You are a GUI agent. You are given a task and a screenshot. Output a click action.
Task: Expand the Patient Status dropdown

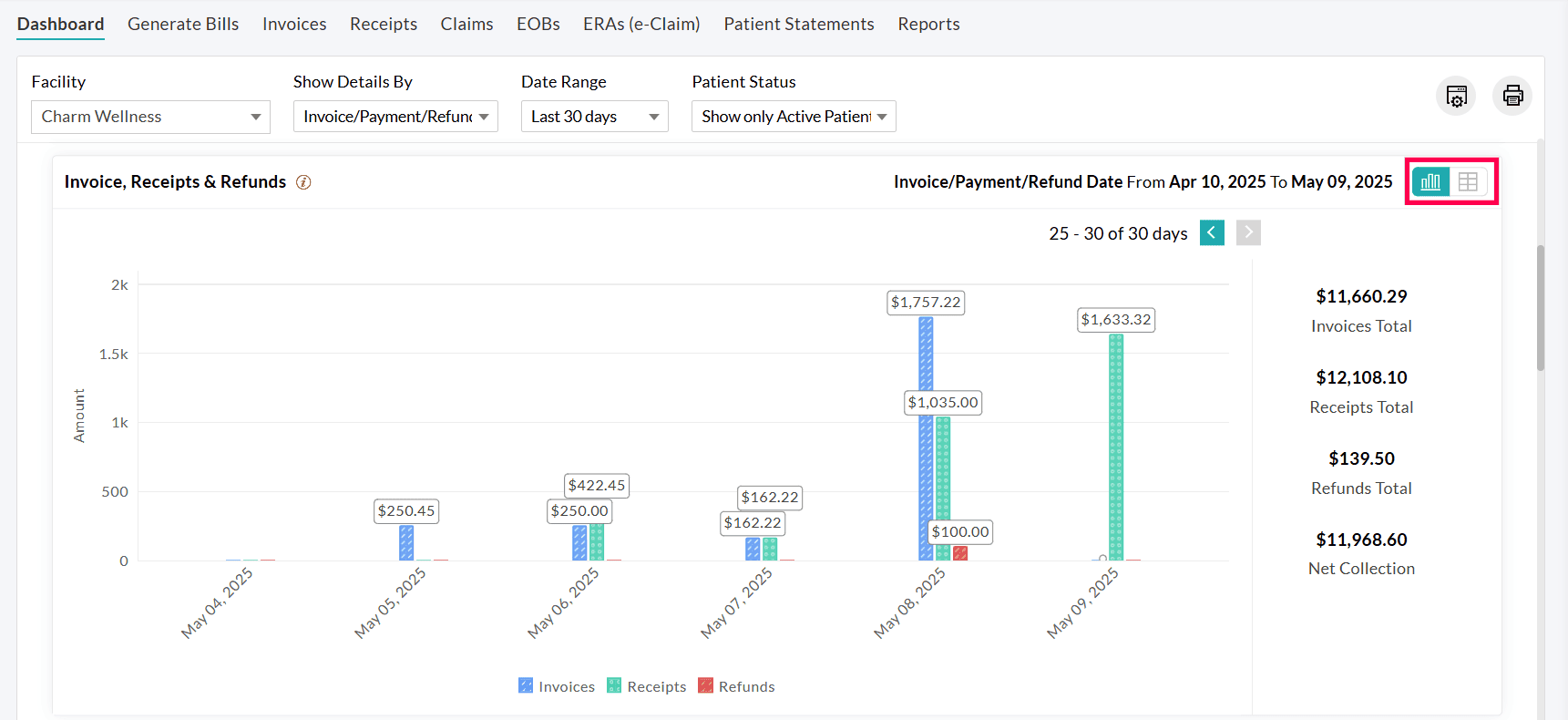pyautogui.click(x=794, y=117)
